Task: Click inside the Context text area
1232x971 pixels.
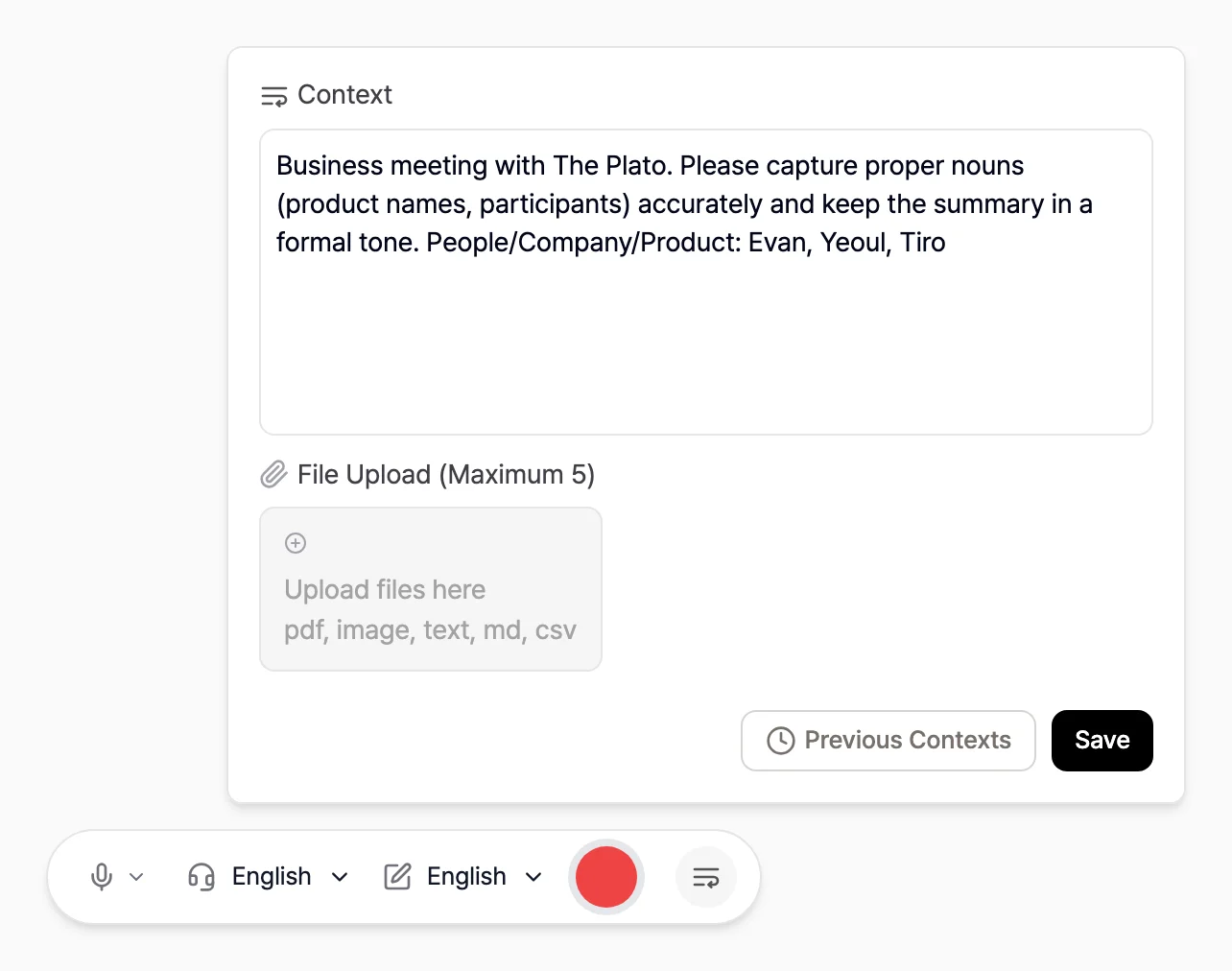Action: tap(706, 282)
